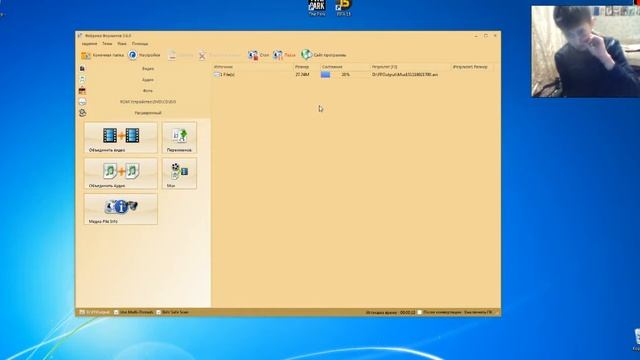Open Сайт программы globe button
The width and height of the screenshot is (640, 360).
pos(324,55)
